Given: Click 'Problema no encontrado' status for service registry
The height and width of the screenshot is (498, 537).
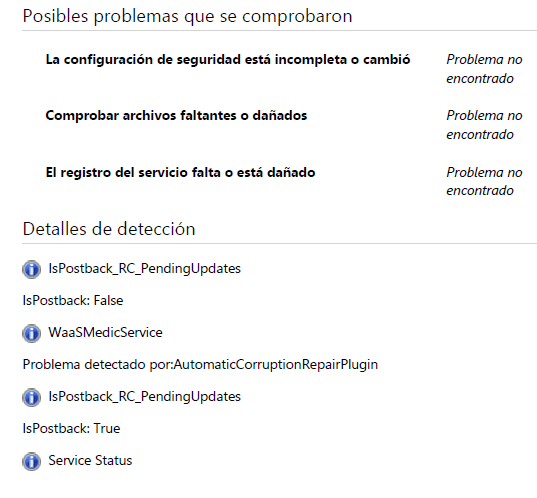Looking at the screenshot, I should [484, 181].
